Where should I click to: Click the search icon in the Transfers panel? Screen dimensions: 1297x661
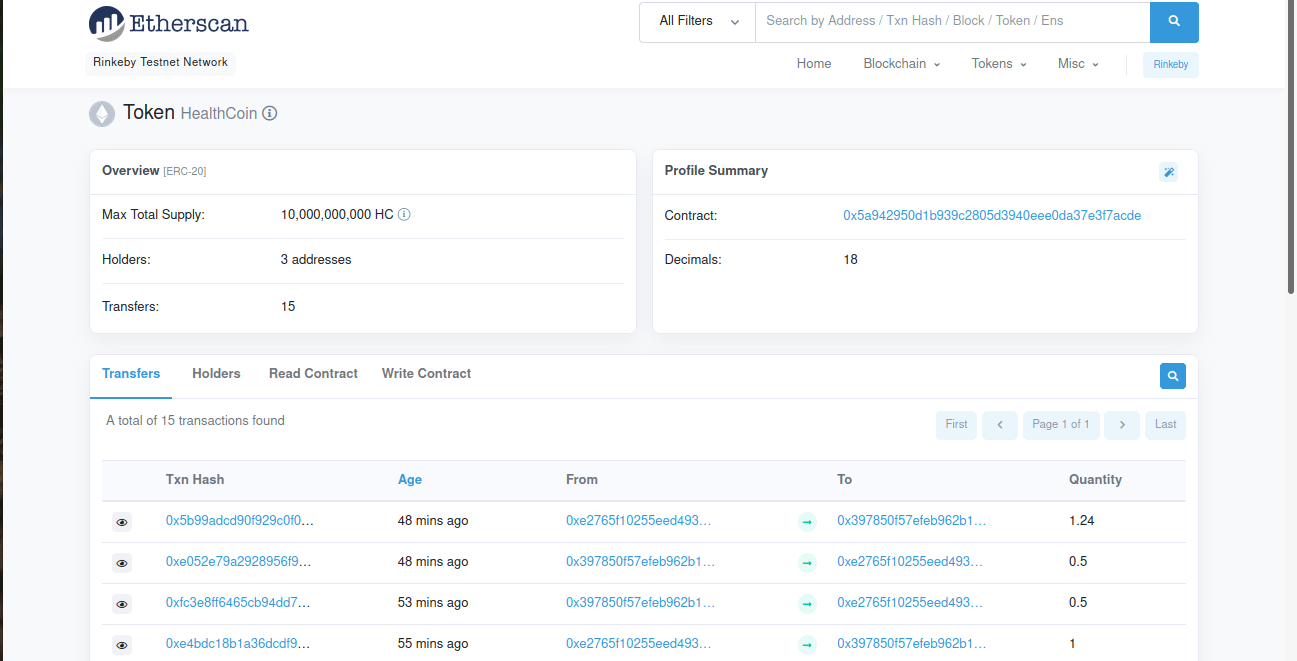click(1173, 376)
